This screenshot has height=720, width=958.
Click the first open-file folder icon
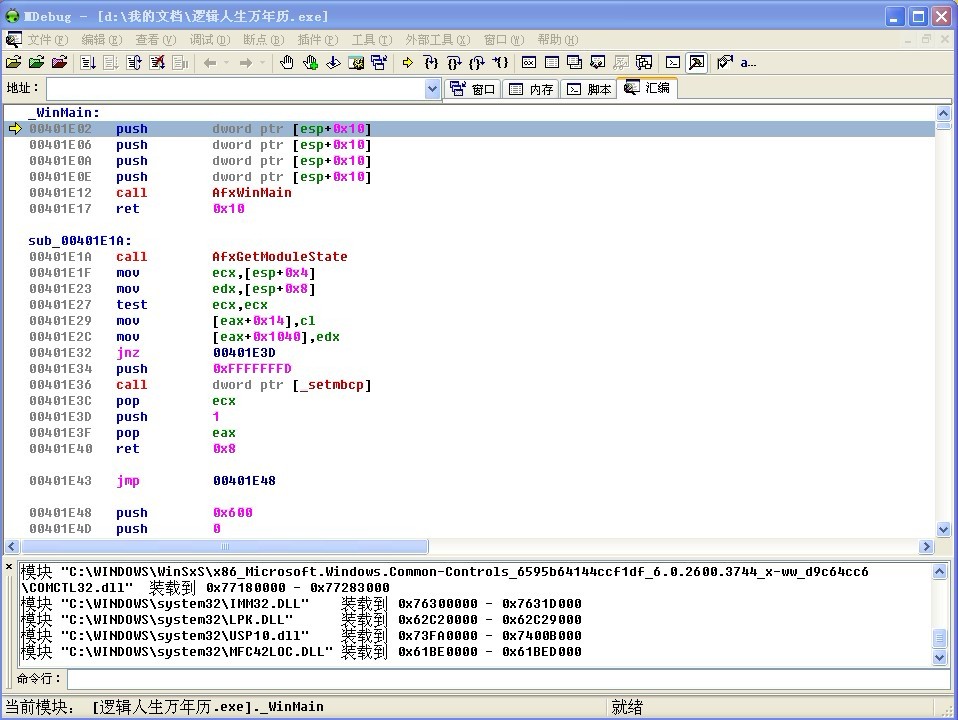14,62
